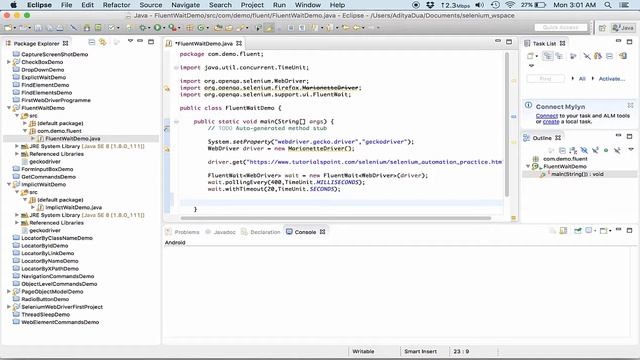Click Collapse All in Package Explorer
The width and height of the screenshot is (640, 360).
[x=92, y=42]
